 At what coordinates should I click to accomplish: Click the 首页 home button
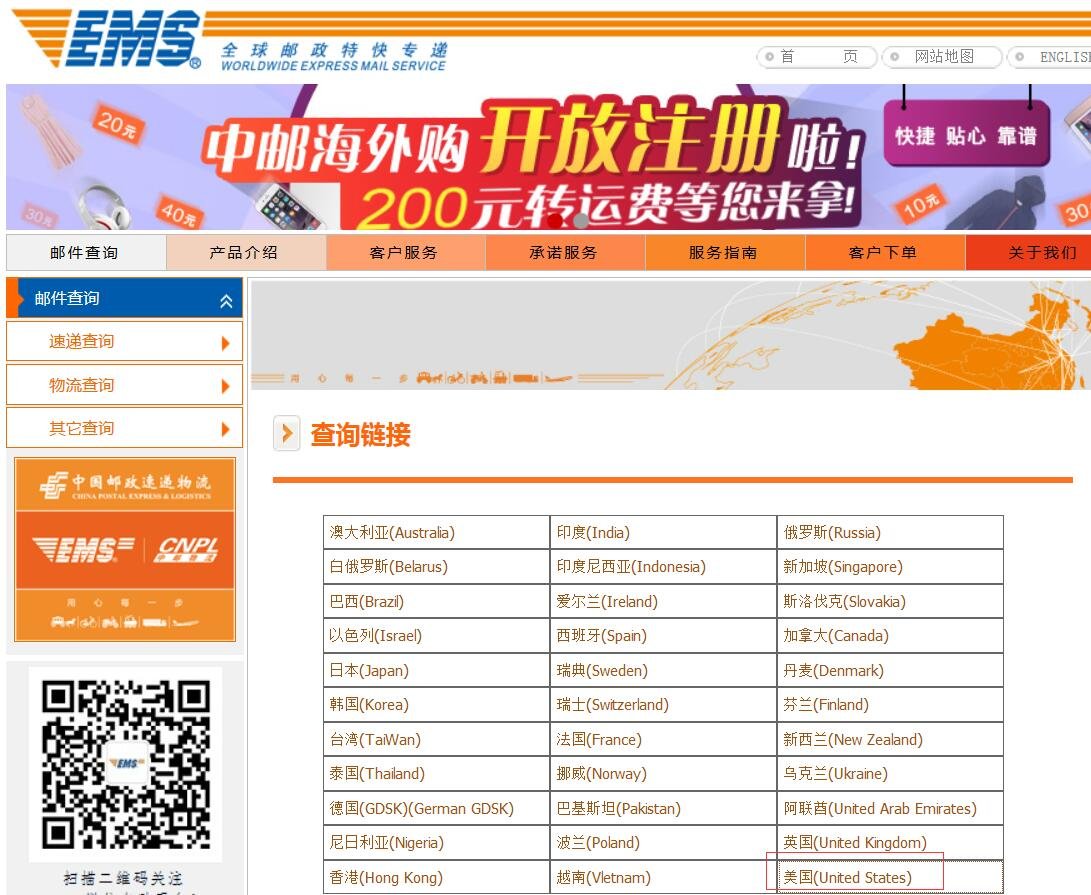[x=816, y=57]
